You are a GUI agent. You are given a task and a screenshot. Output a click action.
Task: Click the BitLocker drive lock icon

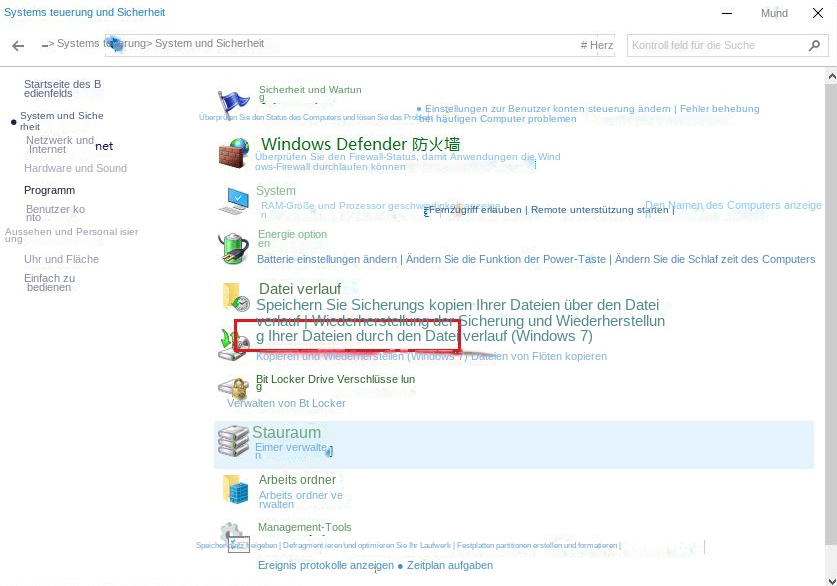pos(233,388)
